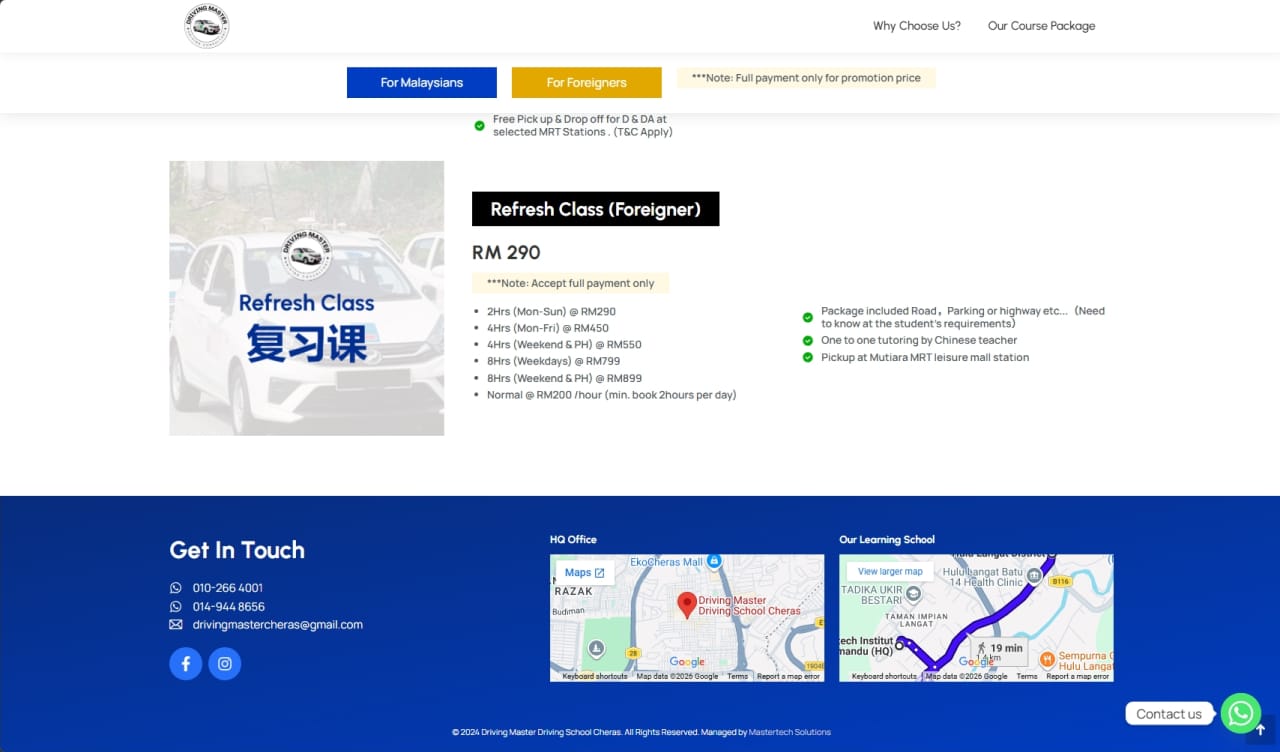The width and height of the screenshot is (1280, 752).
Task: Open Why Choose Us? menu item
Action: point(917,26)
